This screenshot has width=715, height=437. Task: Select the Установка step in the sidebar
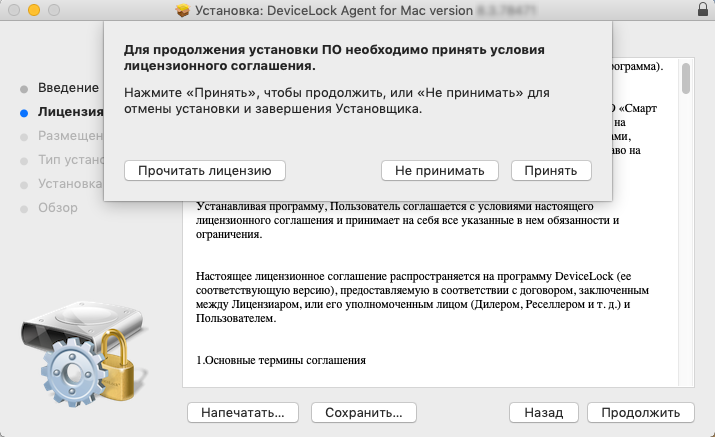(70, 184)
